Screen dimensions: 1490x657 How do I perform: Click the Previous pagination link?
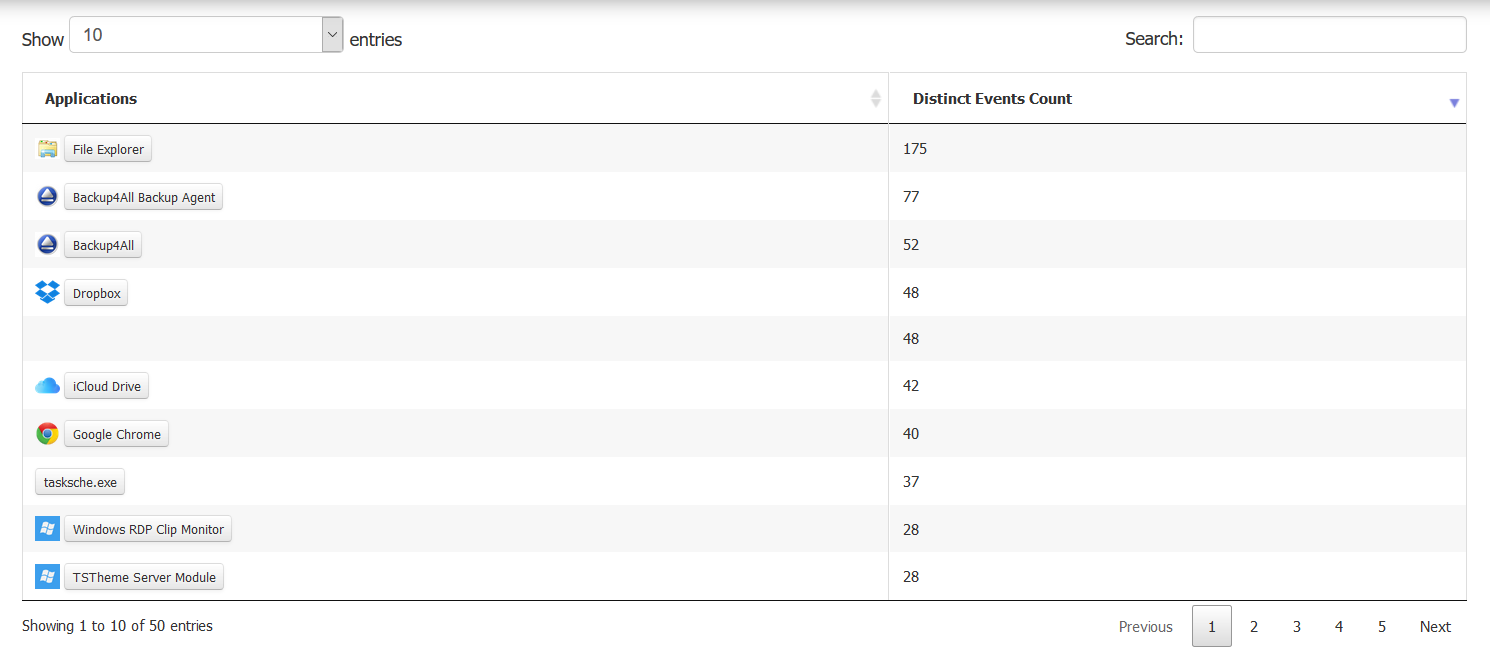click(1145, 627)
